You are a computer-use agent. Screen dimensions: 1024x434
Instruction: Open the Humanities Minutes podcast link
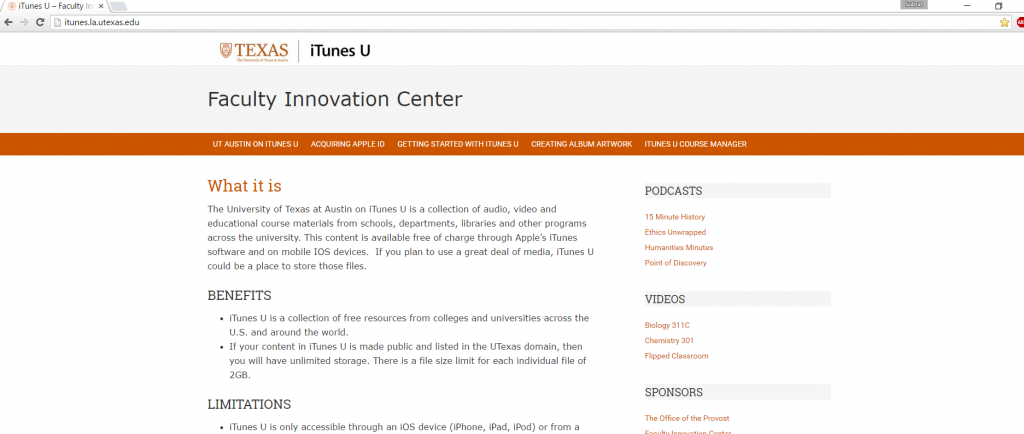tap(679, 248)
